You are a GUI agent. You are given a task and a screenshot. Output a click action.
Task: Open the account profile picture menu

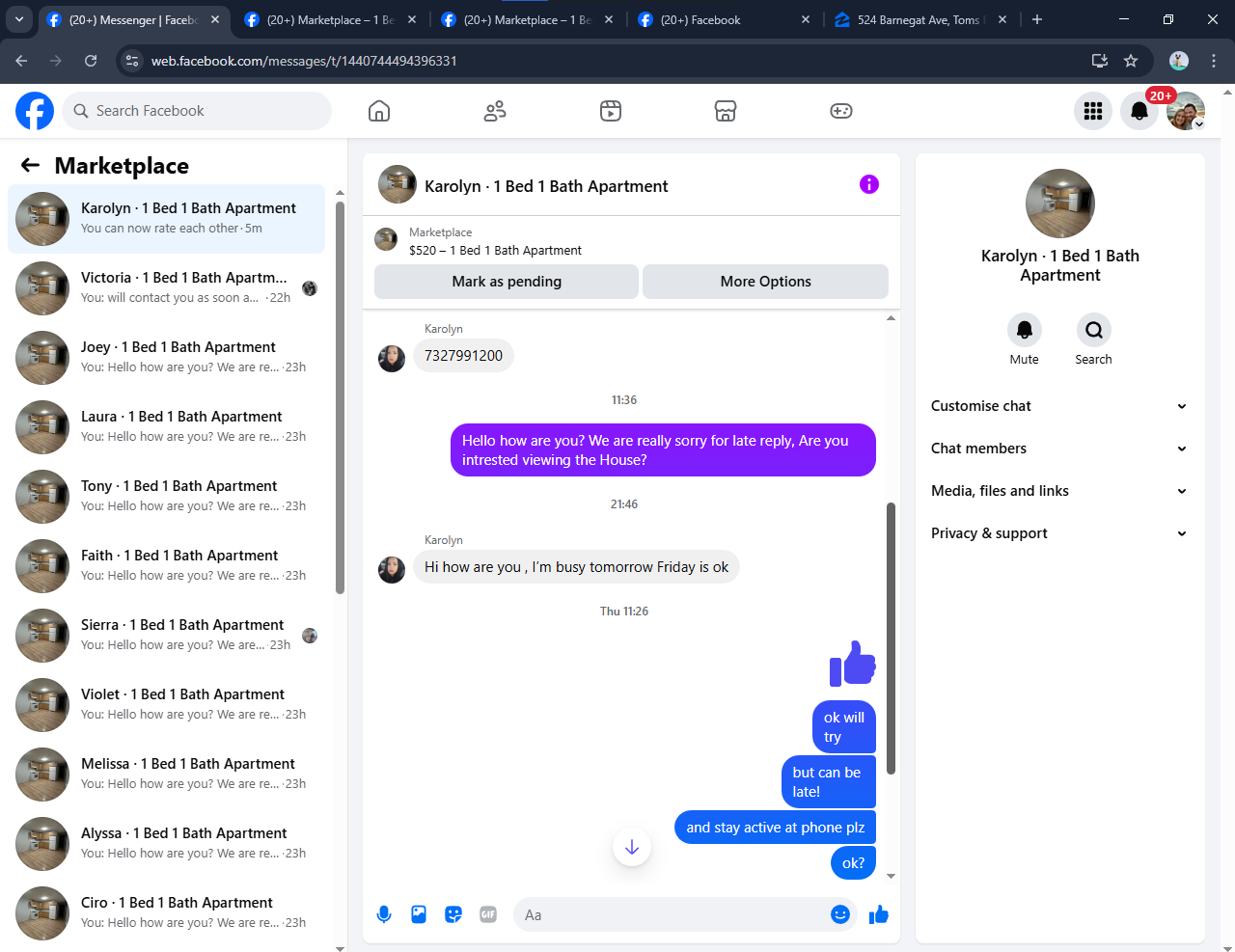pyautogui.click(x=1186, y=111)
